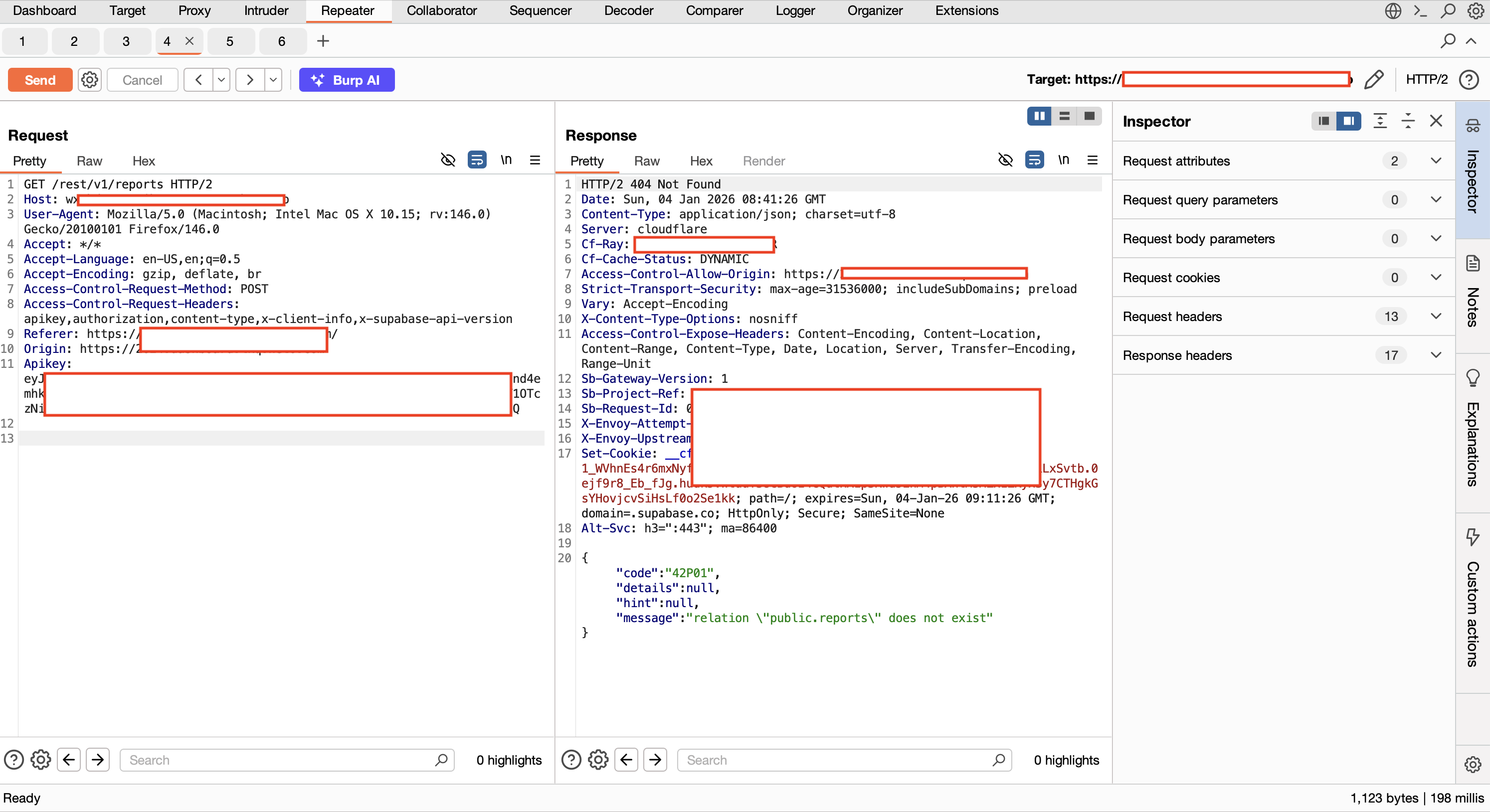Launch Burp AI
Screen dimensions: 1490x812
347,80
